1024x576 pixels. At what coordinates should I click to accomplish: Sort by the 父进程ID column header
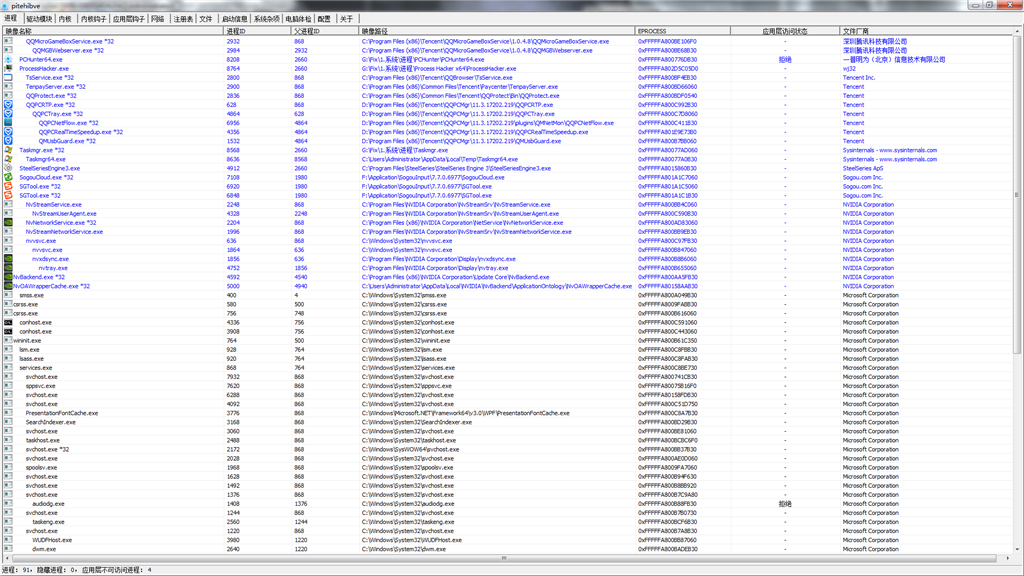tap(325, 31)
